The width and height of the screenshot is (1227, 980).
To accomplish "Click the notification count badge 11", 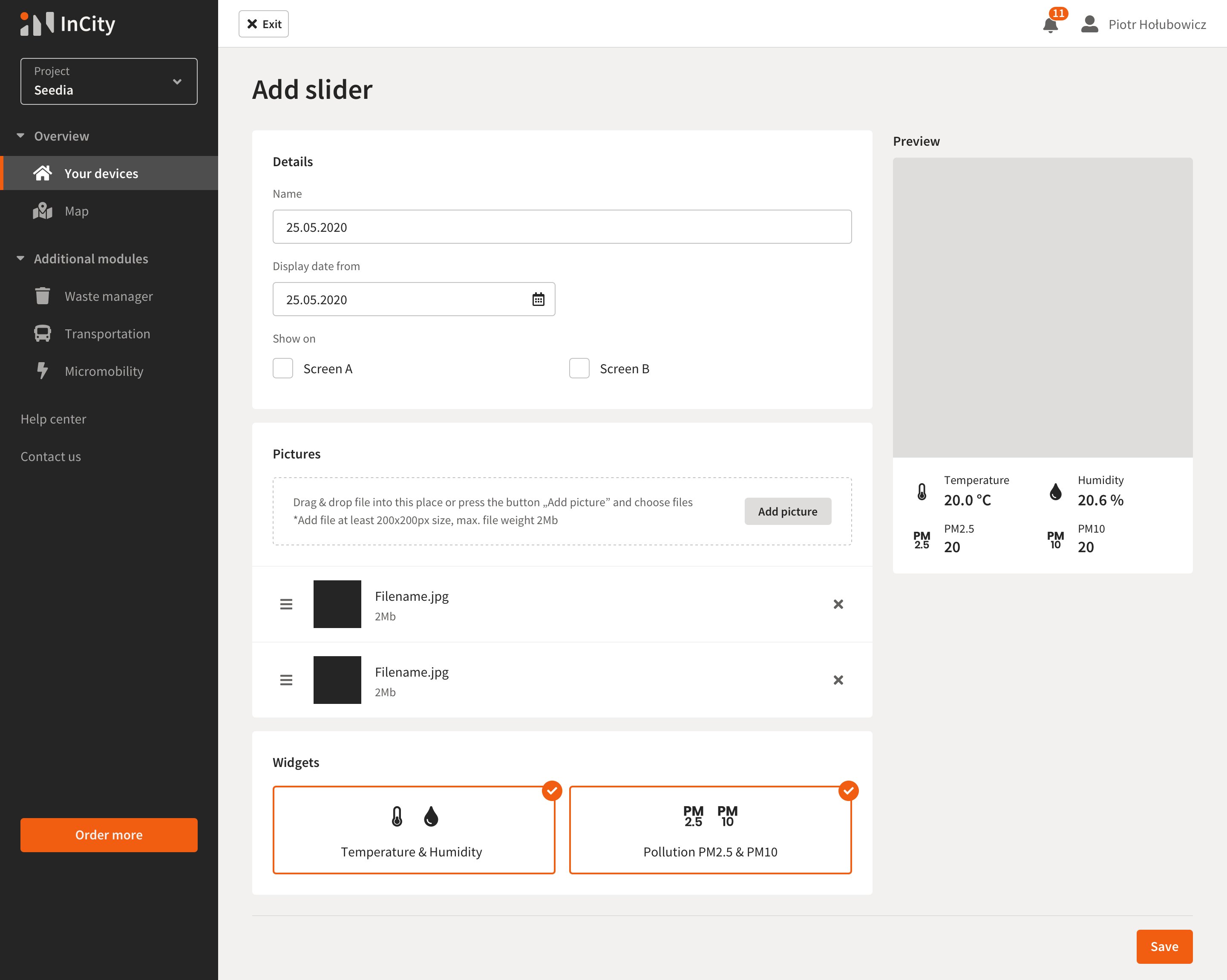I will coord(1058,13).
